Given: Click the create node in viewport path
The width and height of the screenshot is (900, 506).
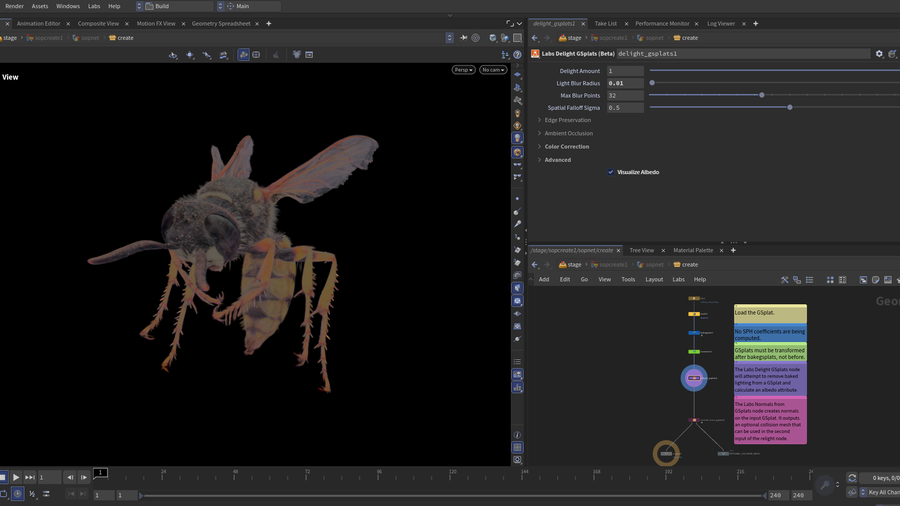Looking at the screenshot, I should coord(121,38).
